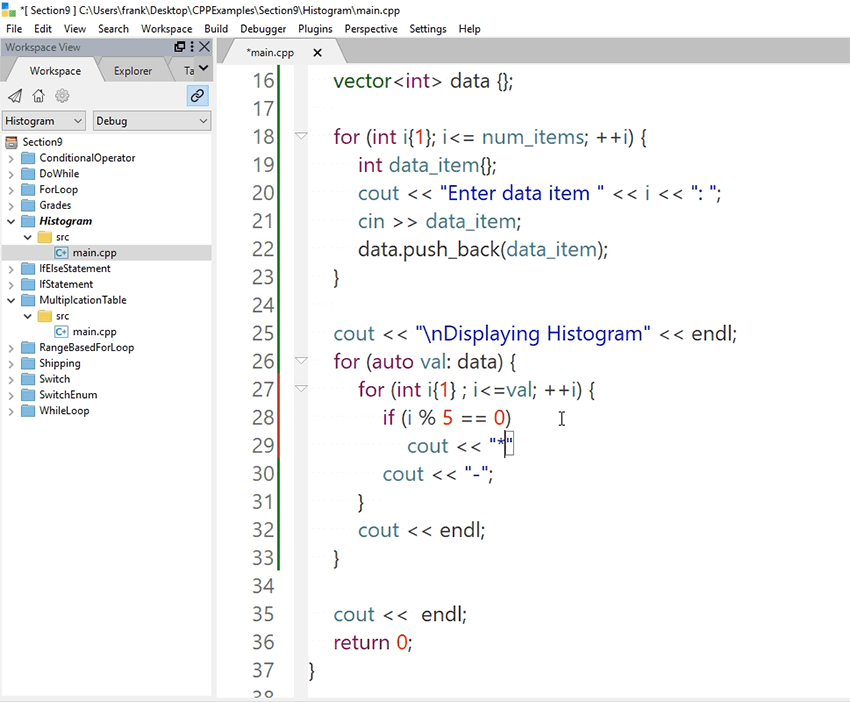Open the workspace settings gear icon

(x=60, y=95)
